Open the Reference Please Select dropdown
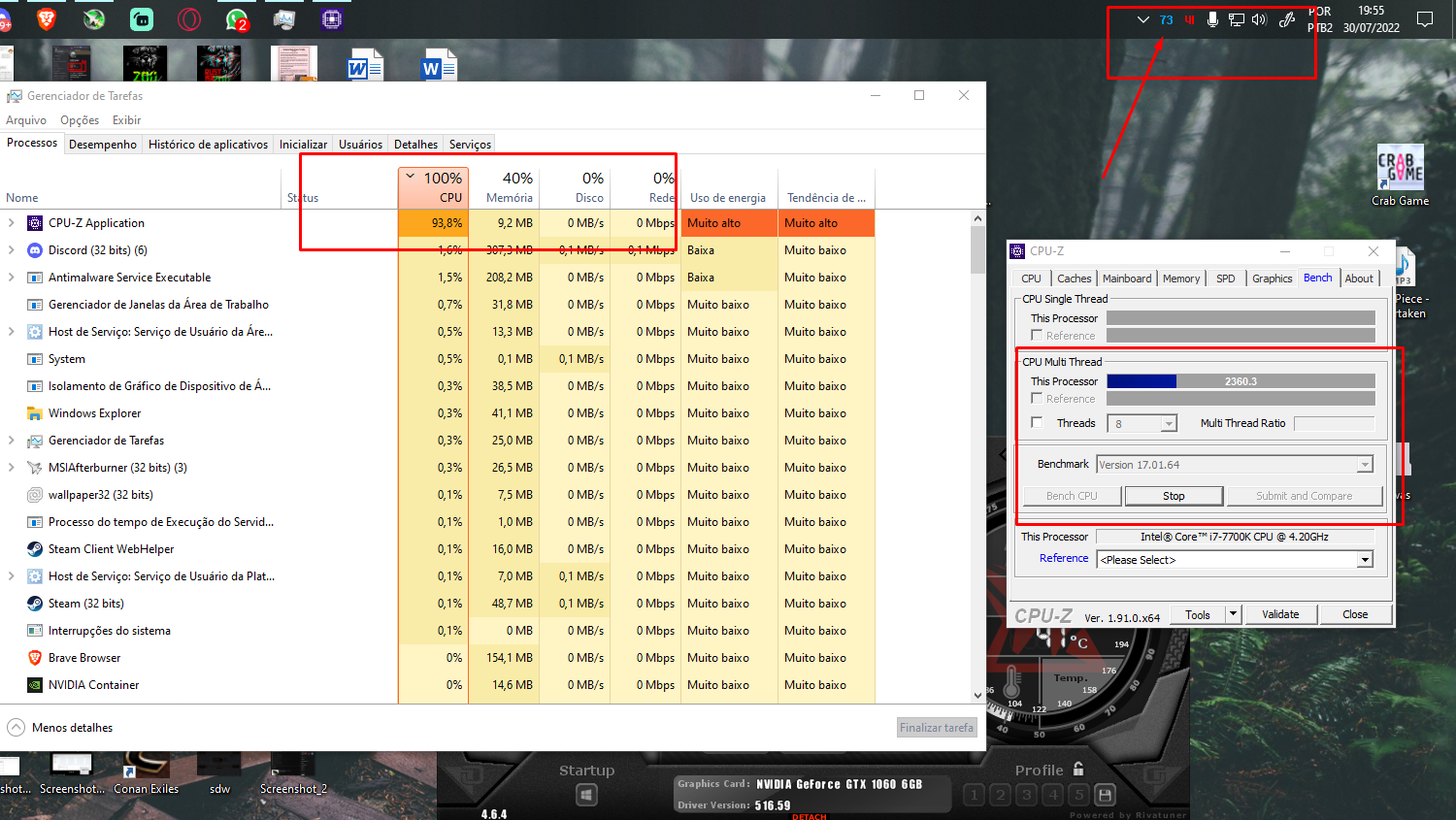The height and width of the screenshot is (820, 1456). tap(1365, 560)
